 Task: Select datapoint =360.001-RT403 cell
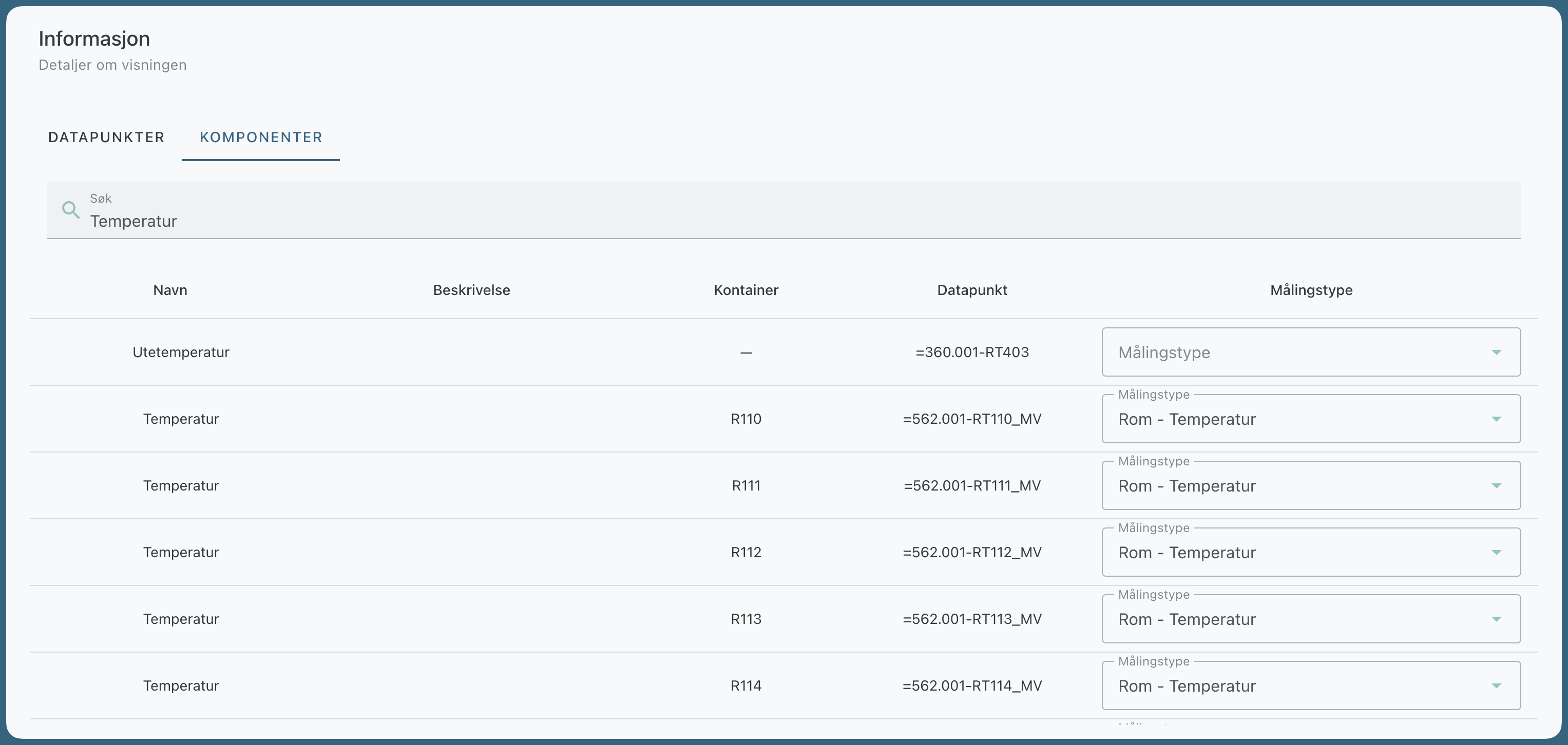click(x=971, y=352)
